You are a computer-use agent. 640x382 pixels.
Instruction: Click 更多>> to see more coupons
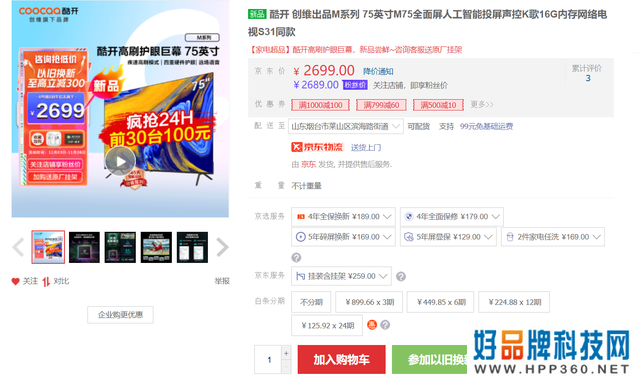pyautogui.click(x=482, y=104)
